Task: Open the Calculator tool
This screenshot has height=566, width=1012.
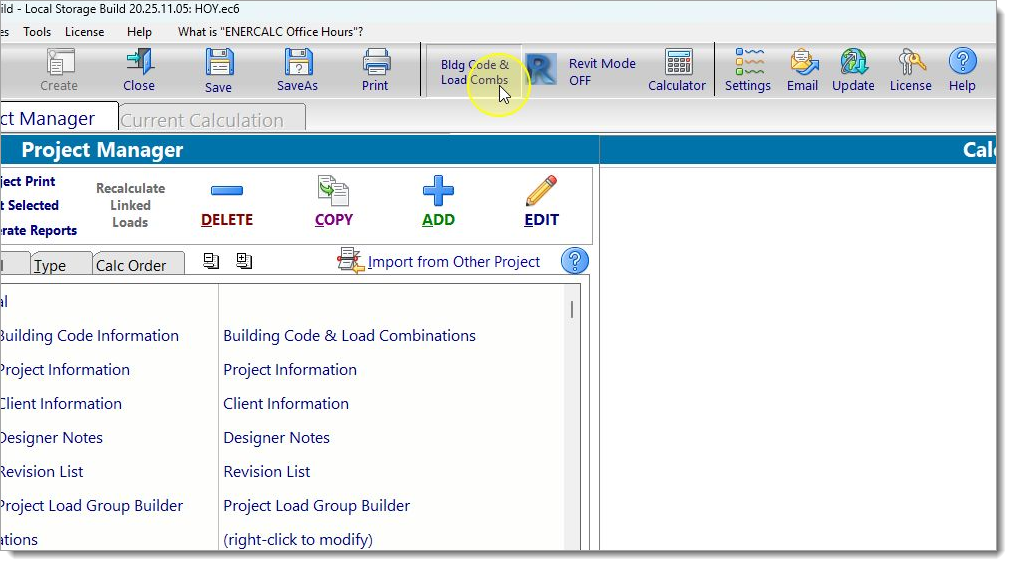Action: (x=677, y=70)
